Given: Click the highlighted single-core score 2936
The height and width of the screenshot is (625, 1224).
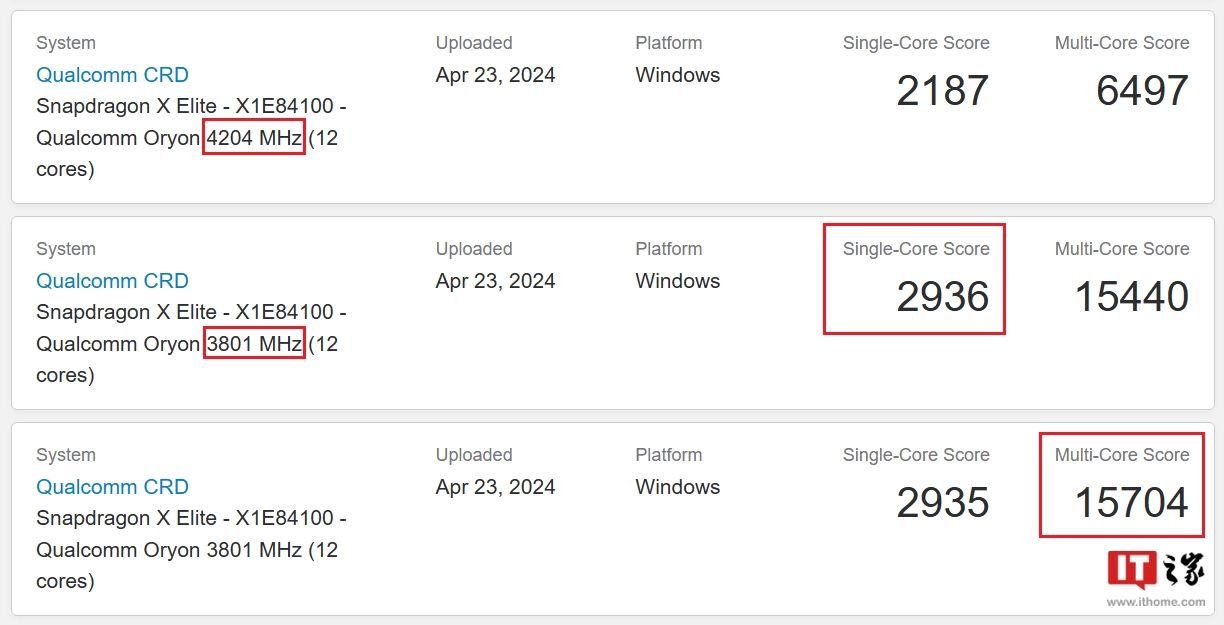Looking at the screenshot, I should point(942,297).
